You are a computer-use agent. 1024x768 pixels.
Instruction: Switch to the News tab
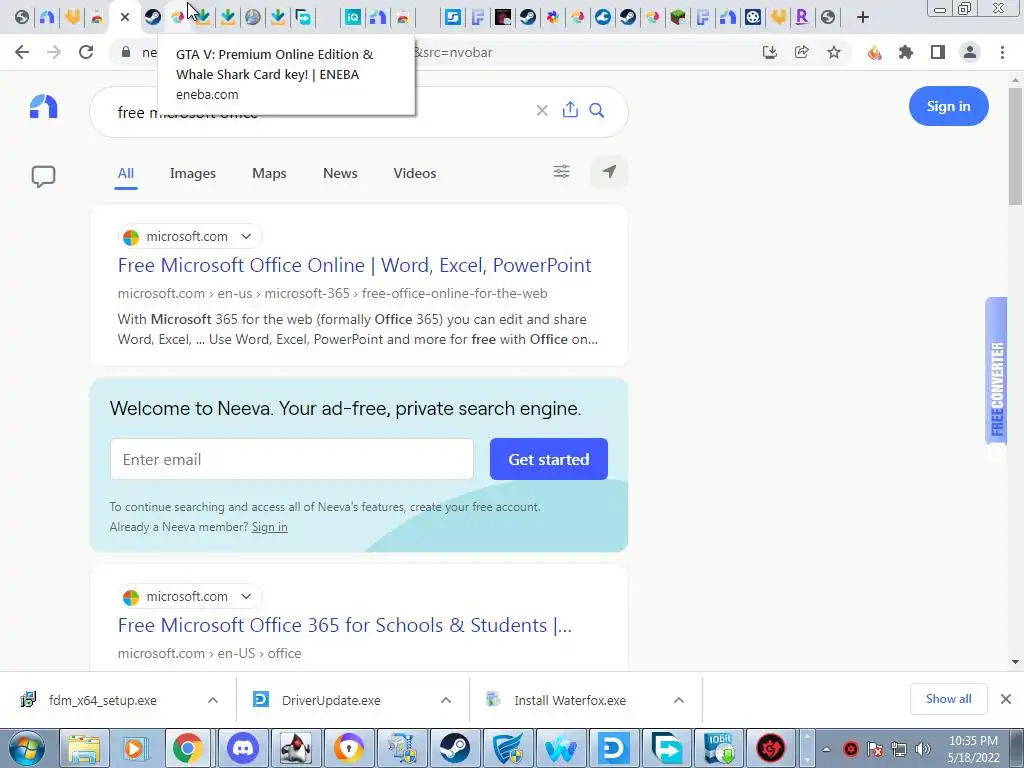click(340, 173)
